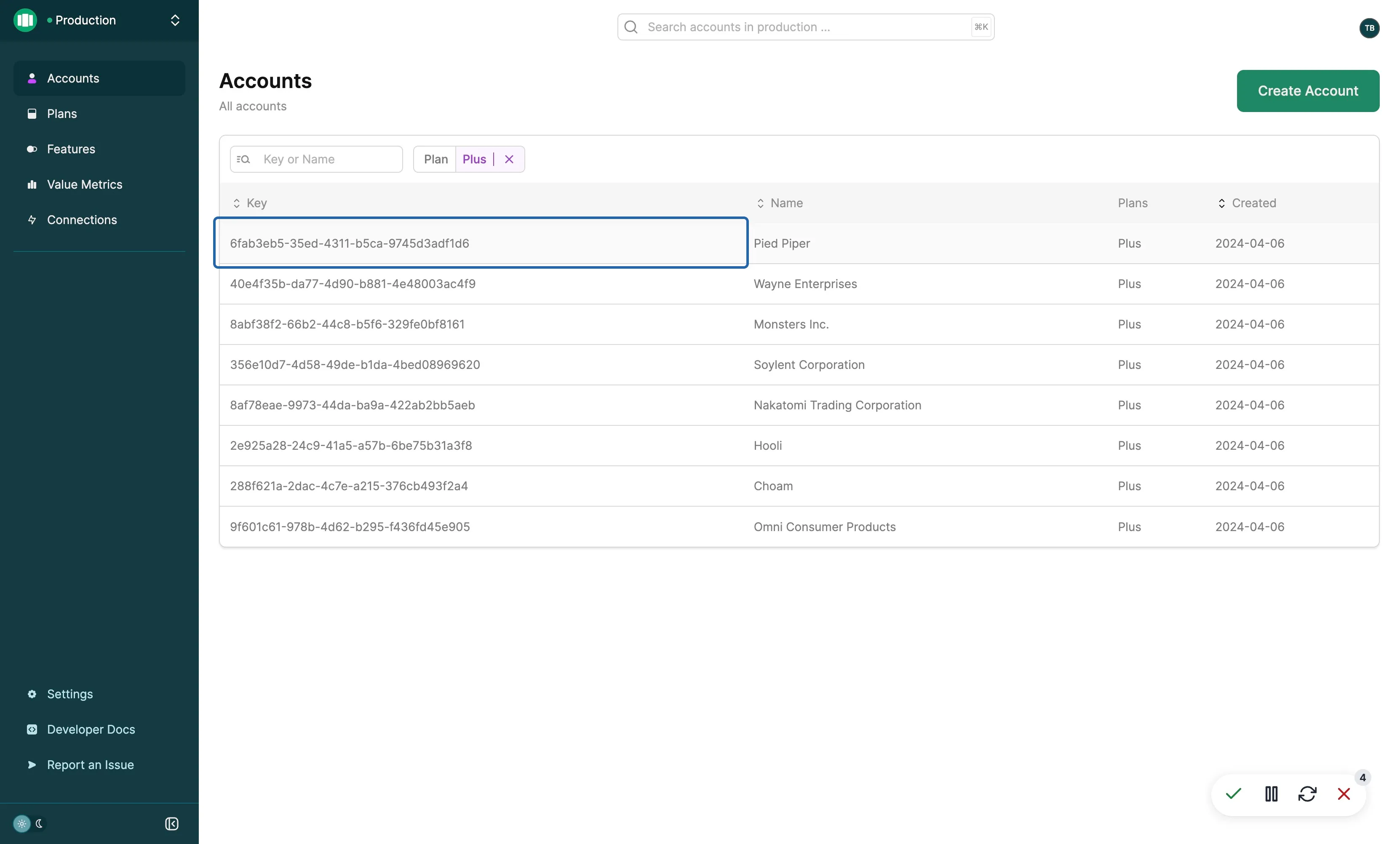Click the ⌘K shortcut badge

pos(981,27)
